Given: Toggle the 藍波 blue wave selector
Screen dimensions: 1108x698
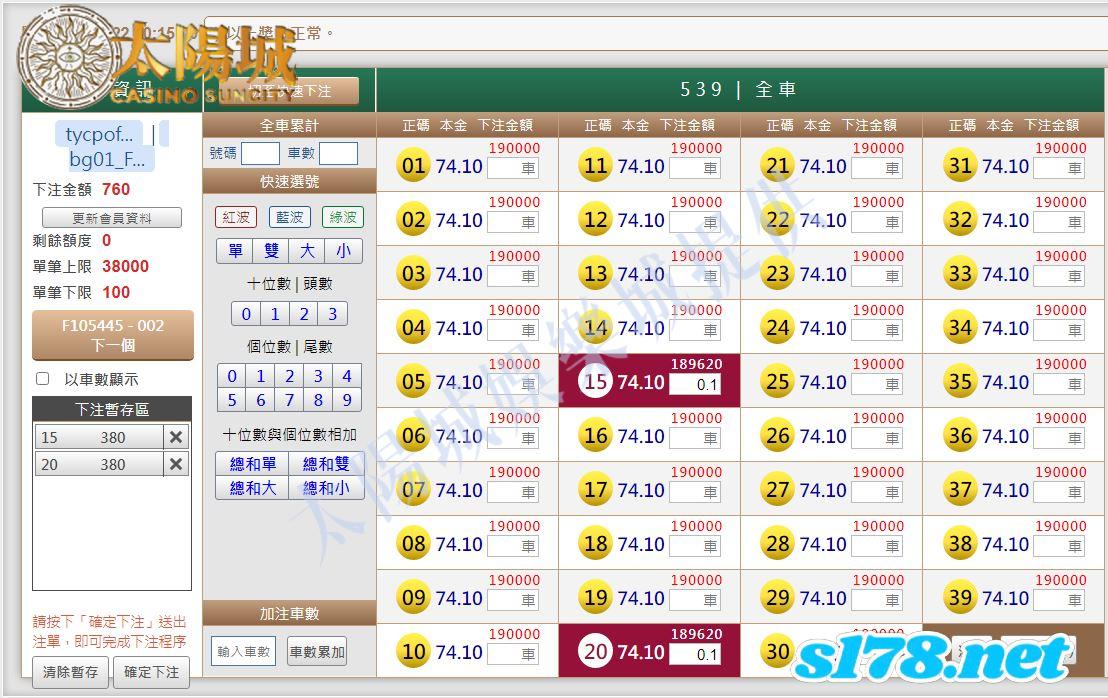Looking at the screenshot, I should click(290, 217).
